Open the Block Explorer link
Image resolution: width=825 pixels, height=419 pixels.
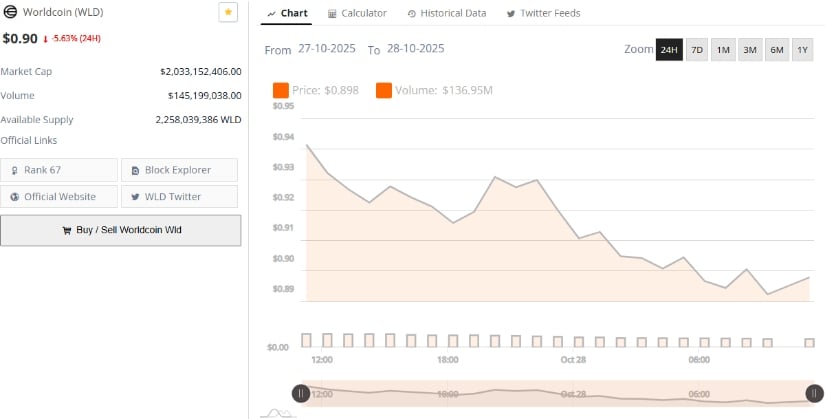pos(179,170)
